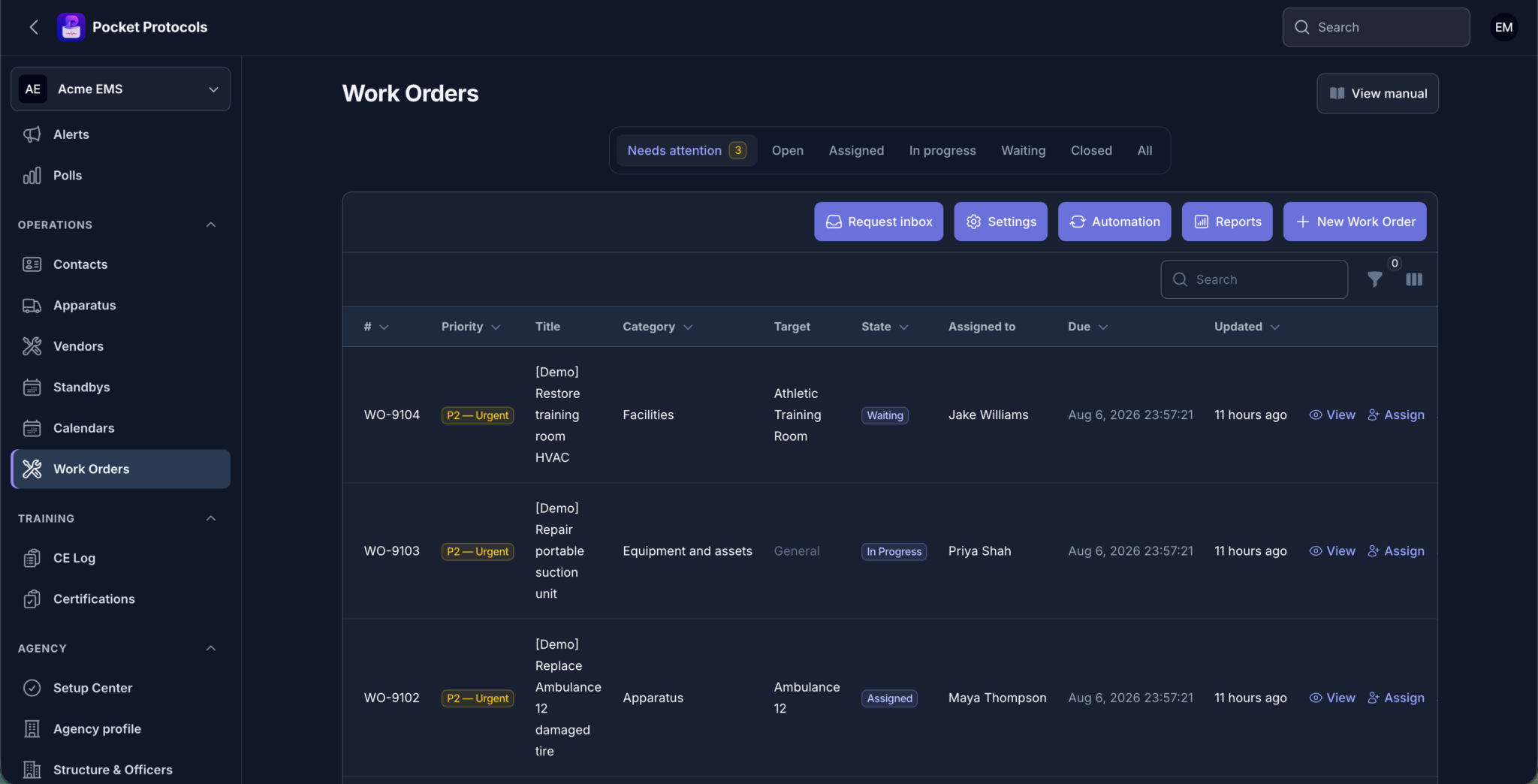Create a New Work Order
1538x784 pixels.
(1355, 222)
